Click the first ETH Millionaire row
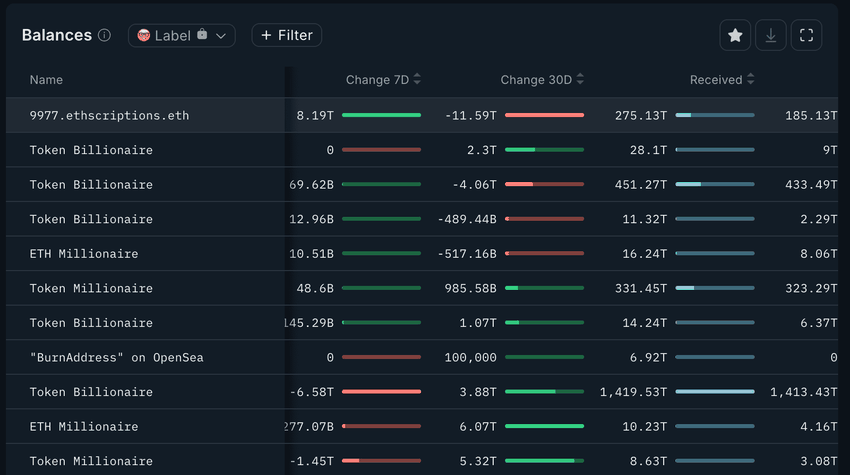Image resolution: width=850 pixels, height=475 pixels. point(84,254)
